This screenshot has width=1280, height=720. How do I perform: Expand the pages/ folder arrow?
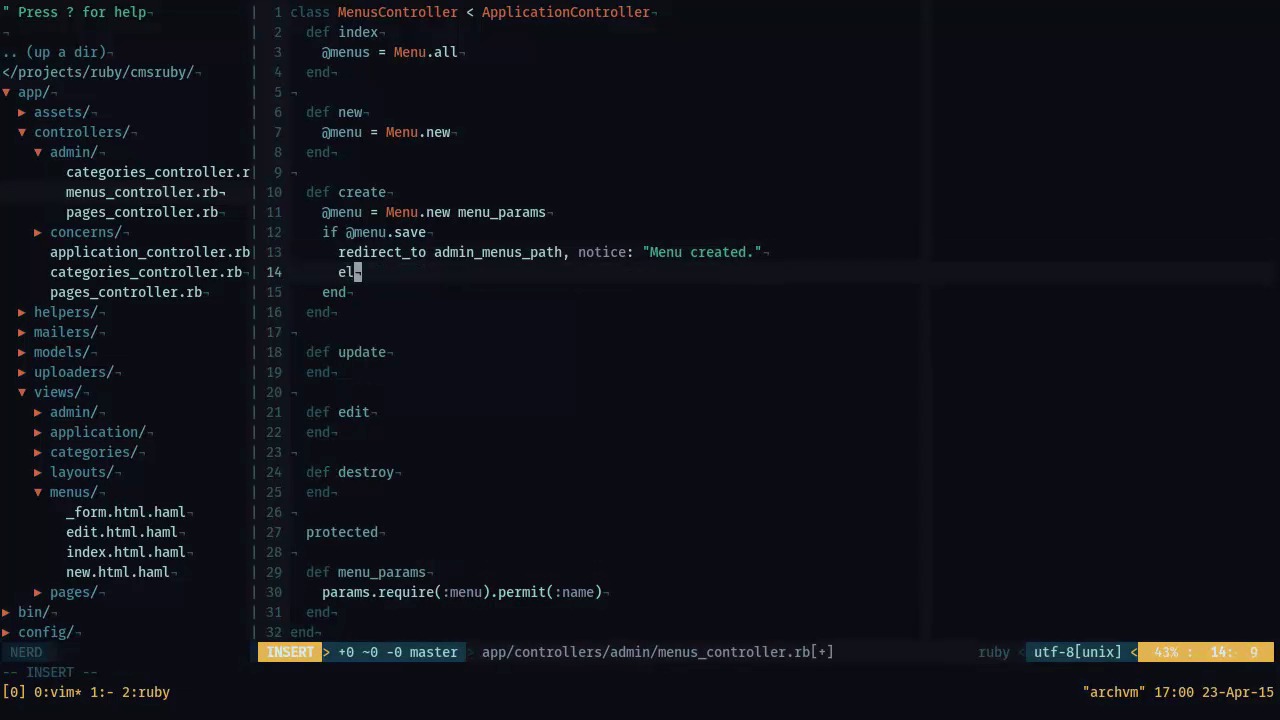coord(38,592)
